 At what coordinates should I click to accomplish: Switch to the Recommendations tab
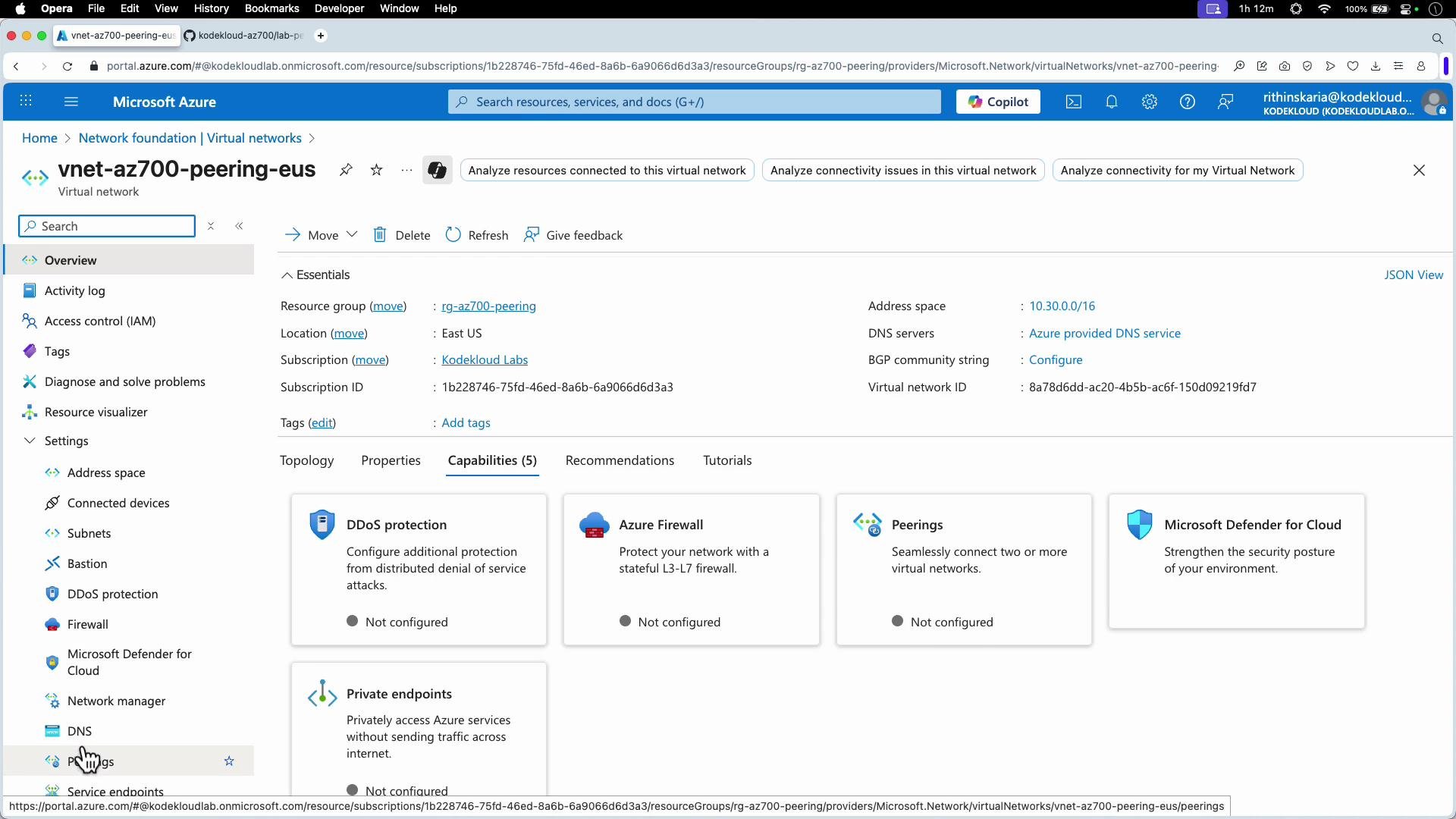pos(620,460)
